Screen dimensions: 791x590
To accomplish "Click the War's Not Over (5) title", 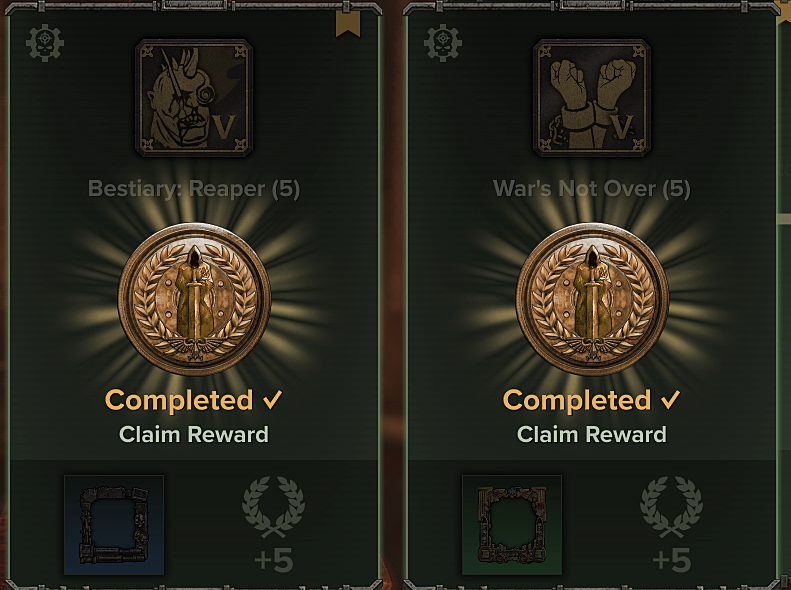I will point(592,189).
